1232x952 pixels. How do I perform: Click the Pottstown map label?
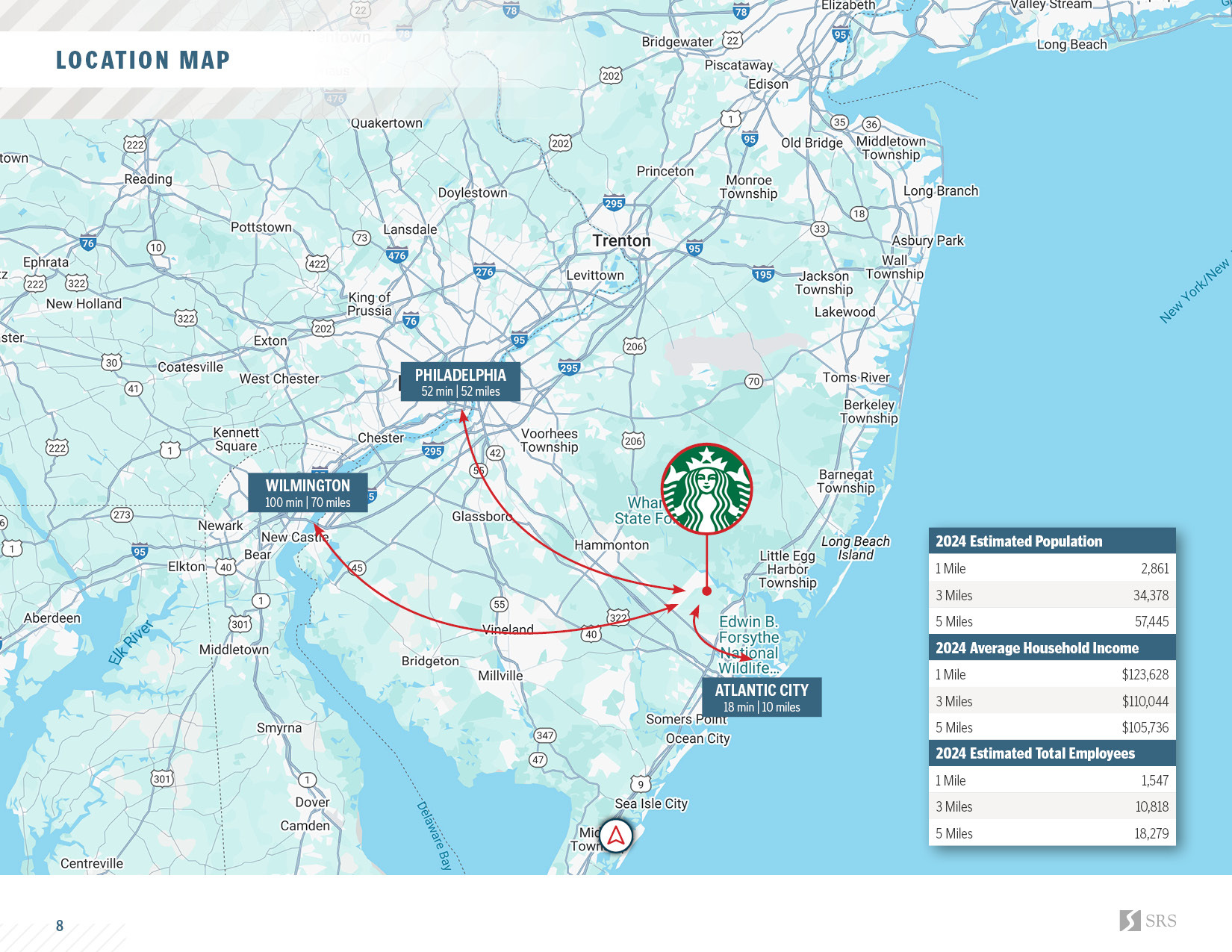click(x=261, y=227)
